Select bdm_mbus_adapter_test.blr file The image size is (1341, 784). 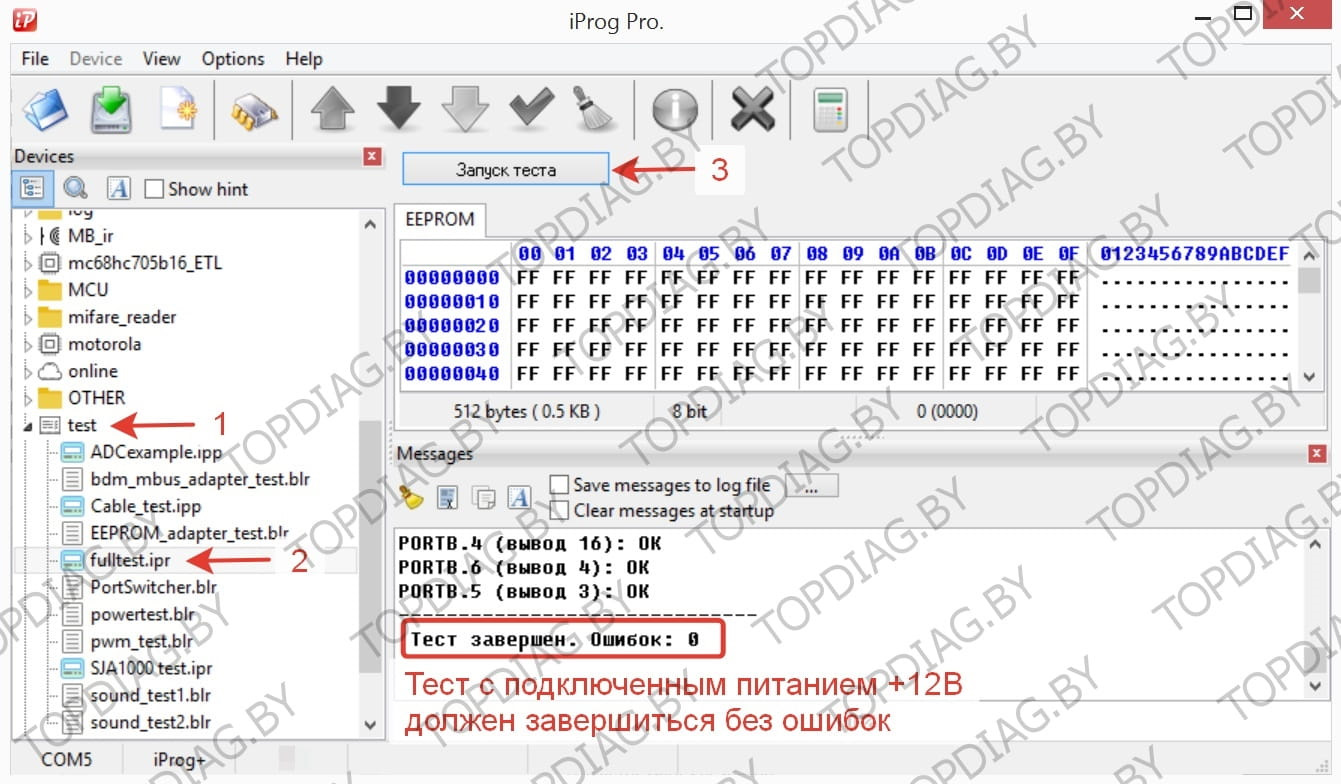pos(200,479)
